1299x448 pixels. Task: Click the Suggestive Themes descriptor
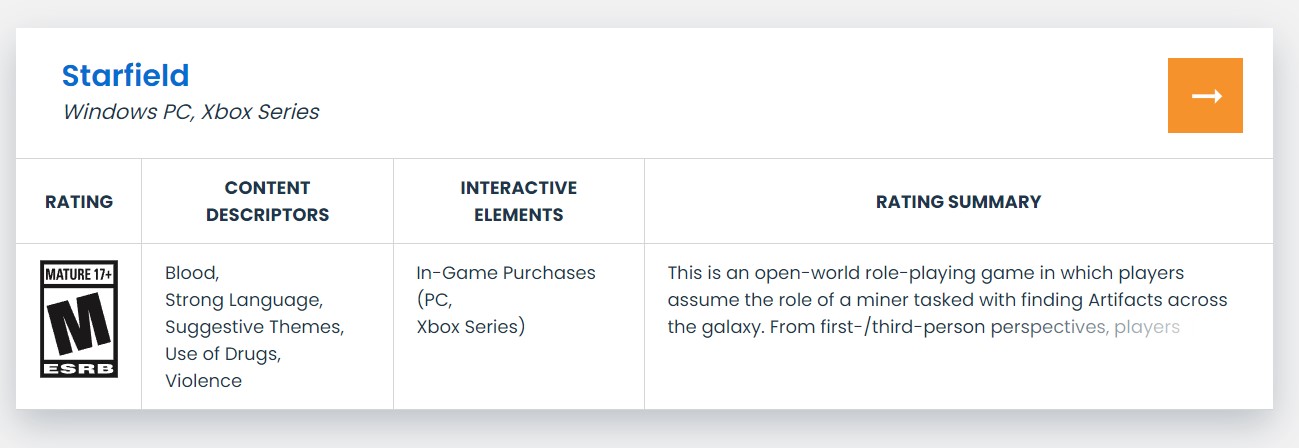point(254,327)
